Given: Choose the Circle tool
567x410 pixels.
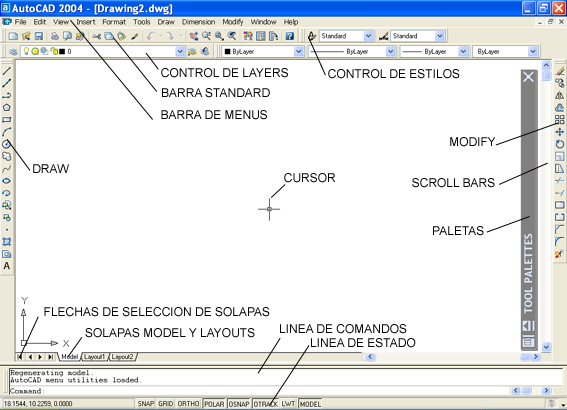Looking at the screenshot, I should coord(7,144).
